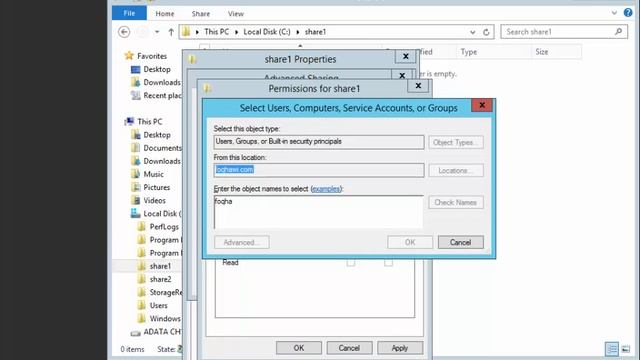Refresh the share1 folder view
The width and height of the screenshot is (640, 360).
[x=486, y=32]
